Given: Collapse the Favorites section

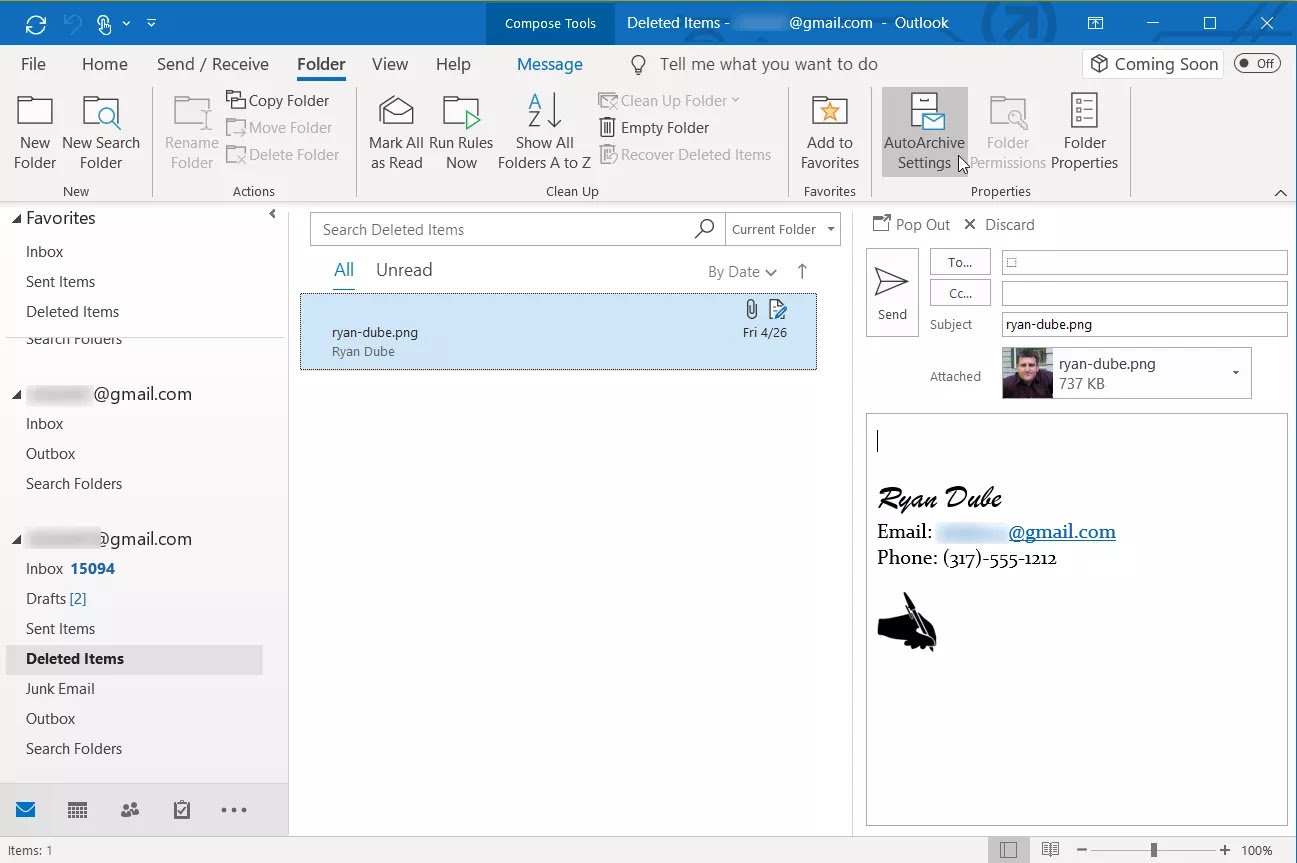Looking at the screenshot, I should click(16, 219).
